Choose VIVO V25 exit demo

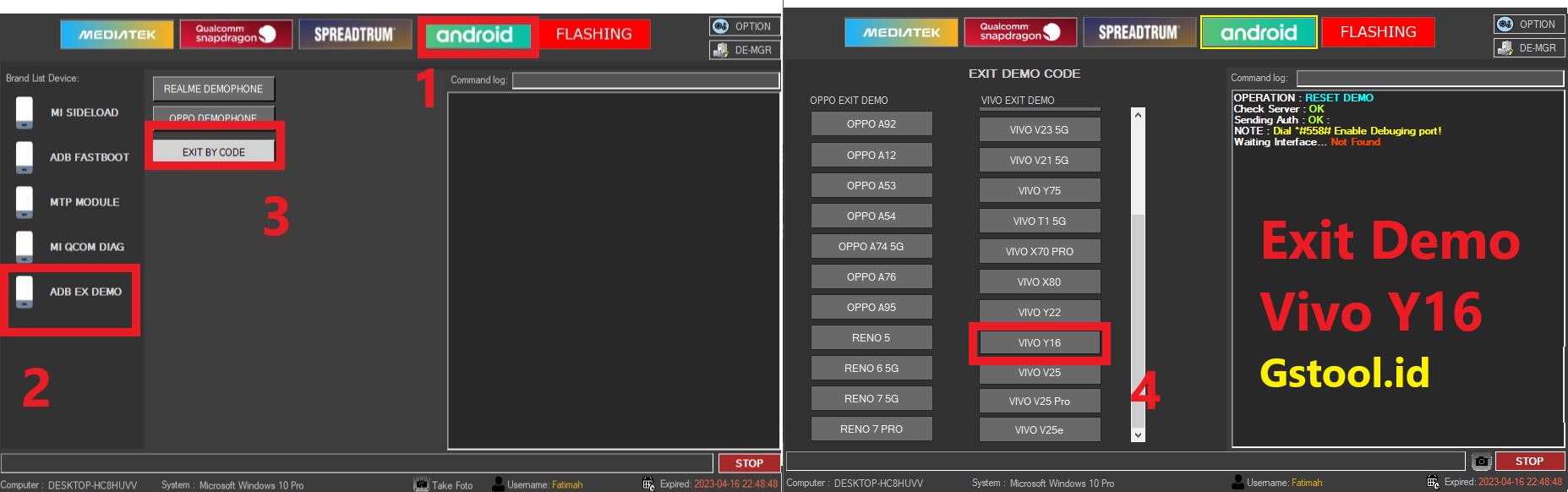[1040, 372]
